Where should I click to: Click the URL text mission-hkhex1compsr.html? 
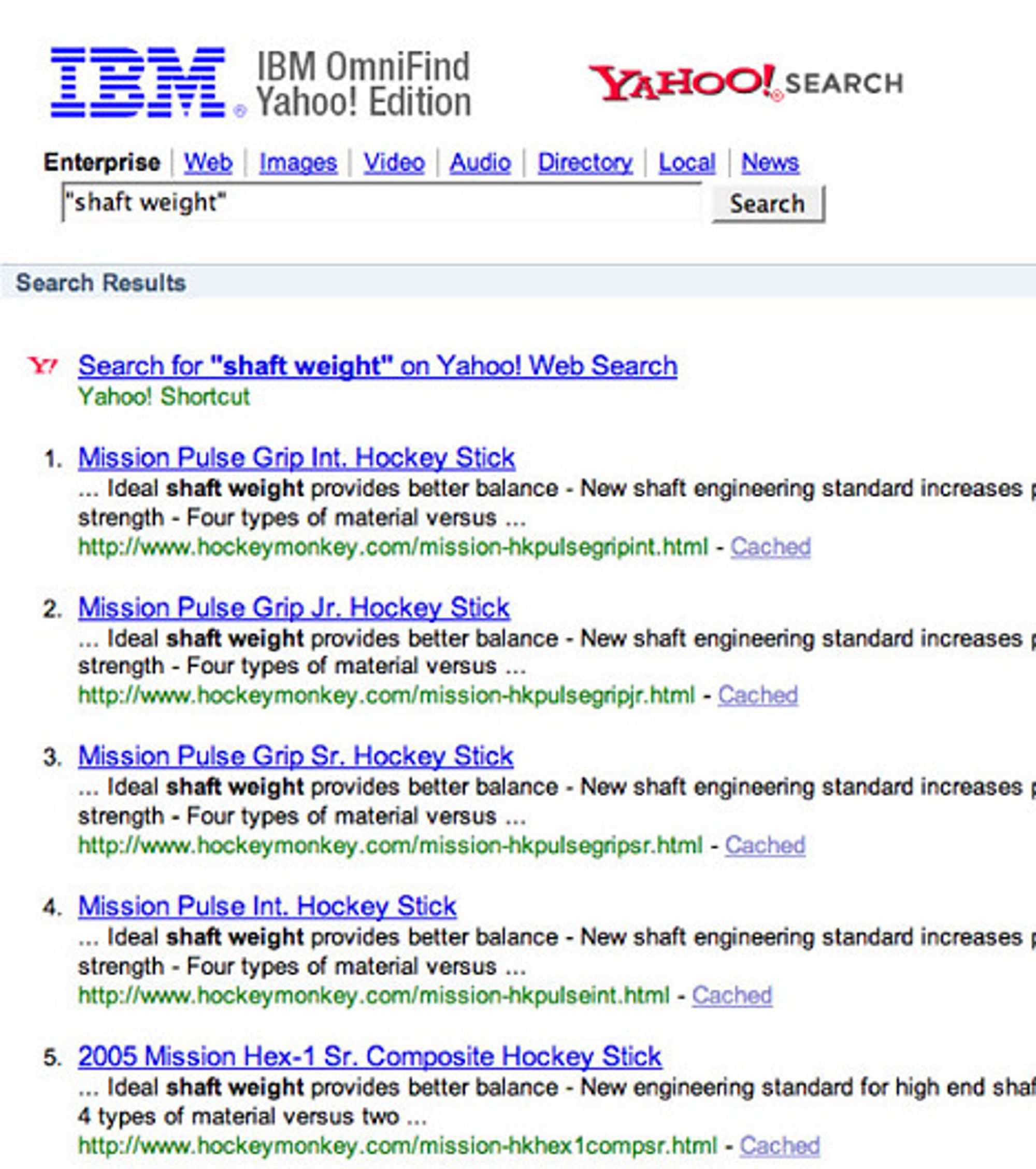397,1146
